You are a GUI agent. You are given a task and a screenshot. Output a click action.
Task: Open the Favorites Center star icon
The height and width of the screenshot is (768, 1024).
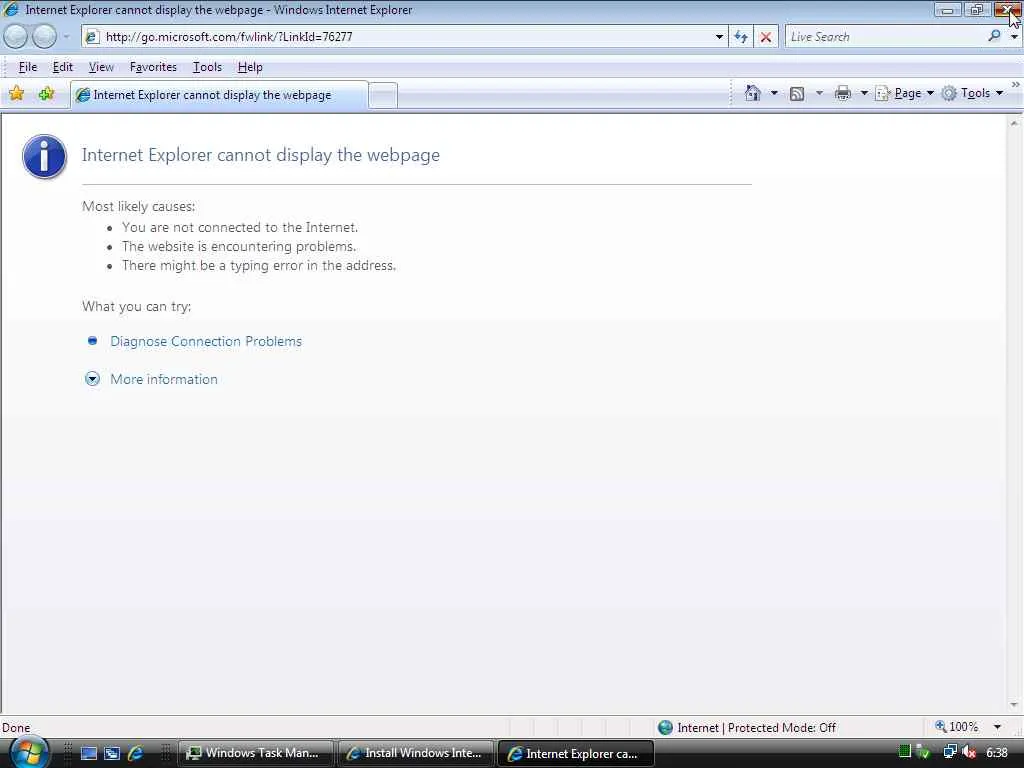tap(17, 94)
